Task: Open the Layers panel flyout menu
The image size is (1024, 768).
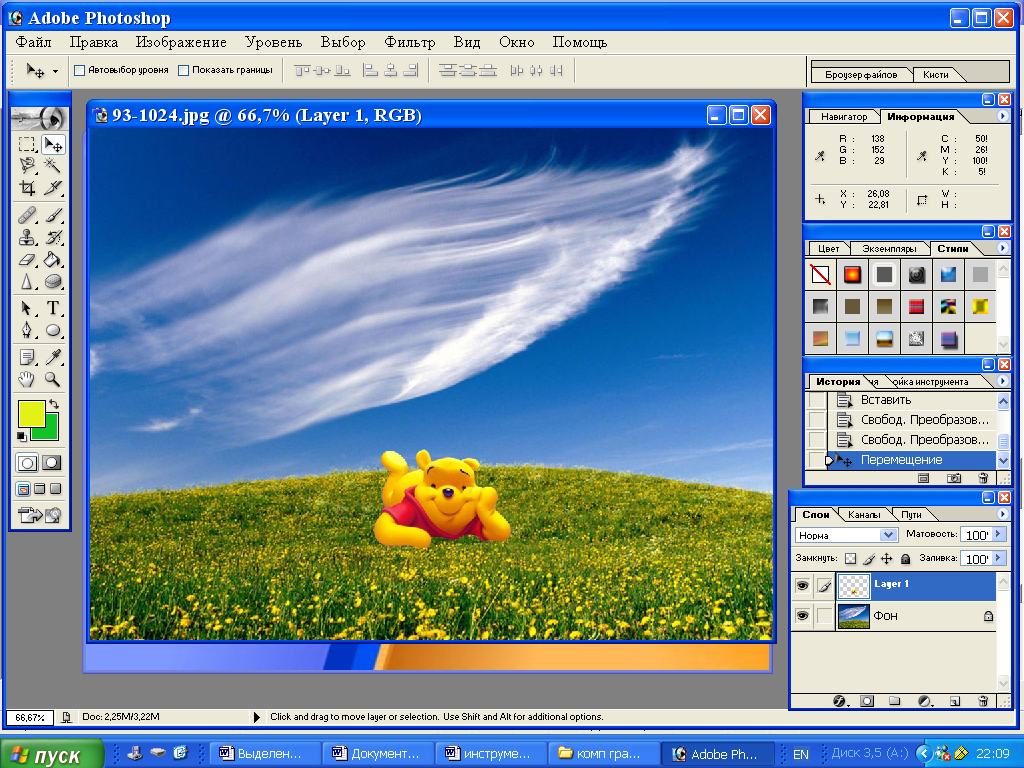Action: point(1002,514)
